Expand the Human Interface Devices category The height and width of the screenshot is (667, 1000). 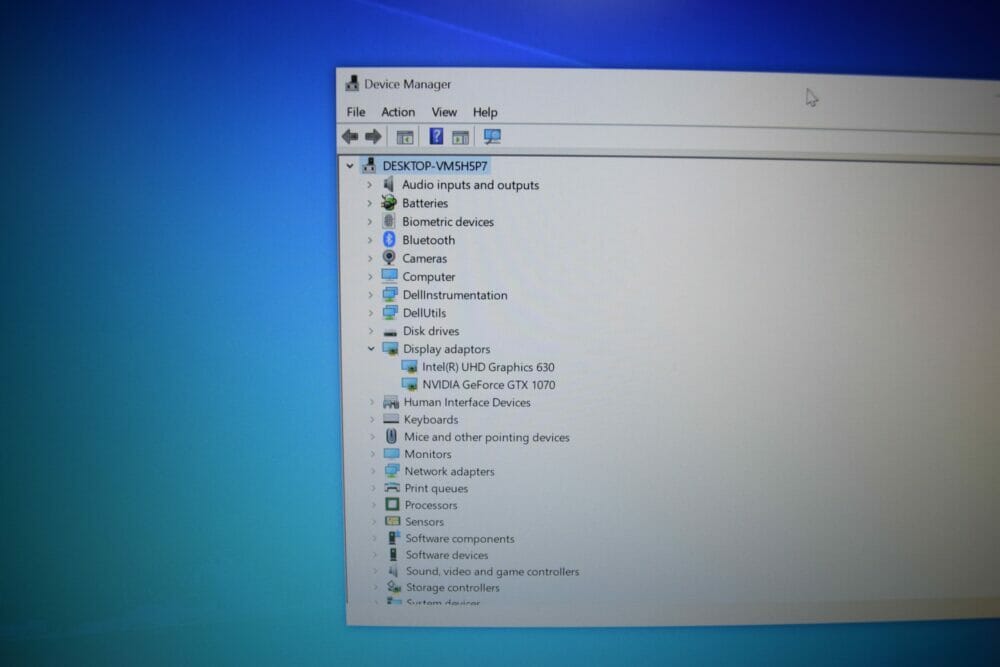coord(372,402)
